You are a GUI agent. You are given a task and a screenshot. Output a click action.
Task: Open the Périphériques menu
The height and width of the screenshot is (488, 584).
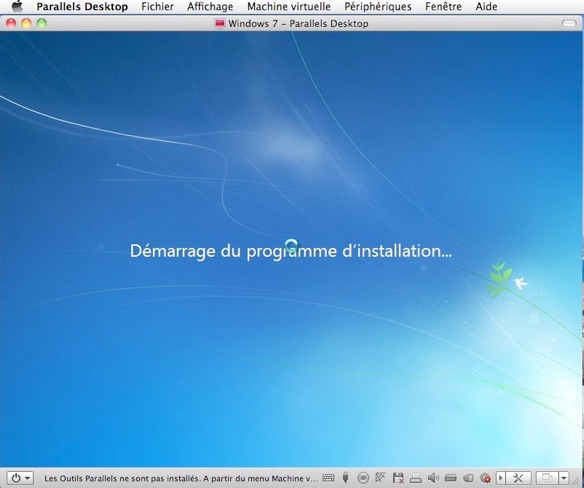click(x=378, y=6)
